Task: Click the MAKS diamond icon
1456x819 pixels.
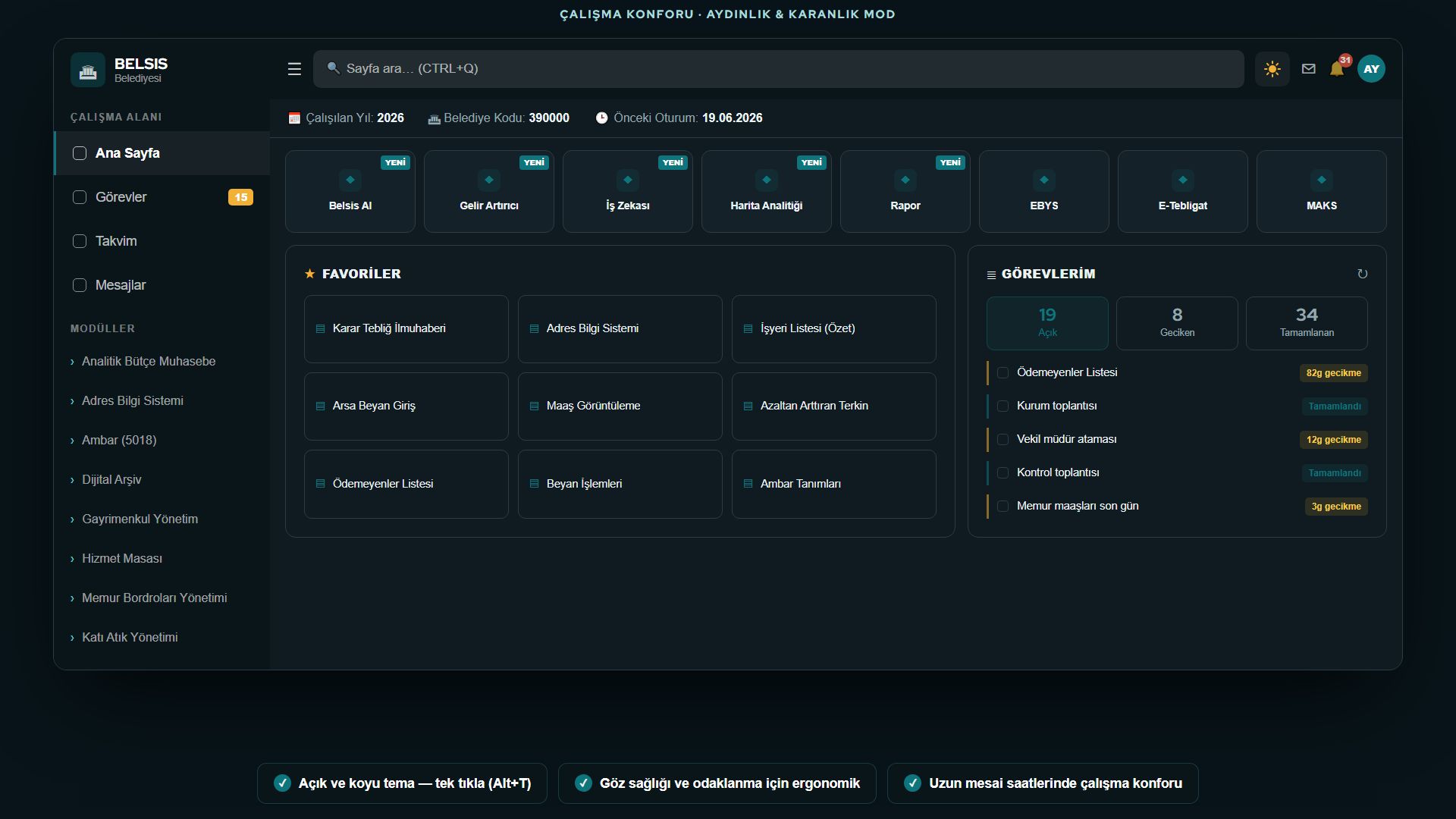Action: click(x=1322, y=180)
